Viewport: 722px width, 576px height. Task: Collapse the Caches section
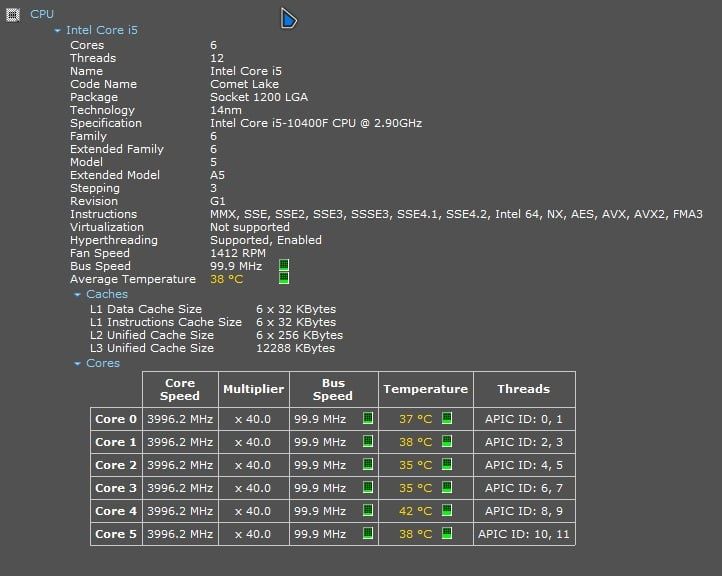point(77,295)
